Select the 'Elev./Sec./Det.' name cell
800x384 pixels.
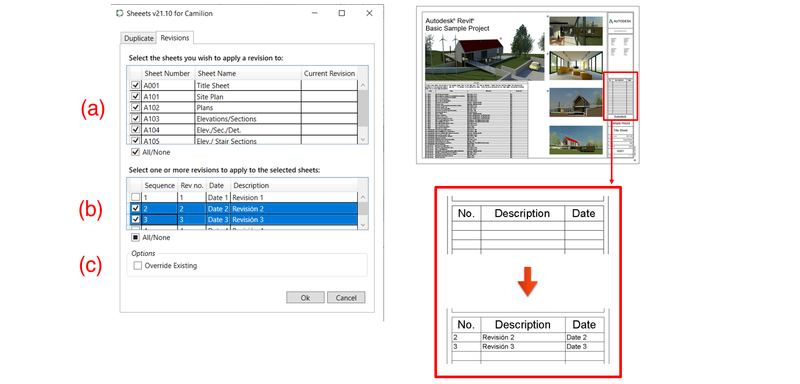[247, 130]
